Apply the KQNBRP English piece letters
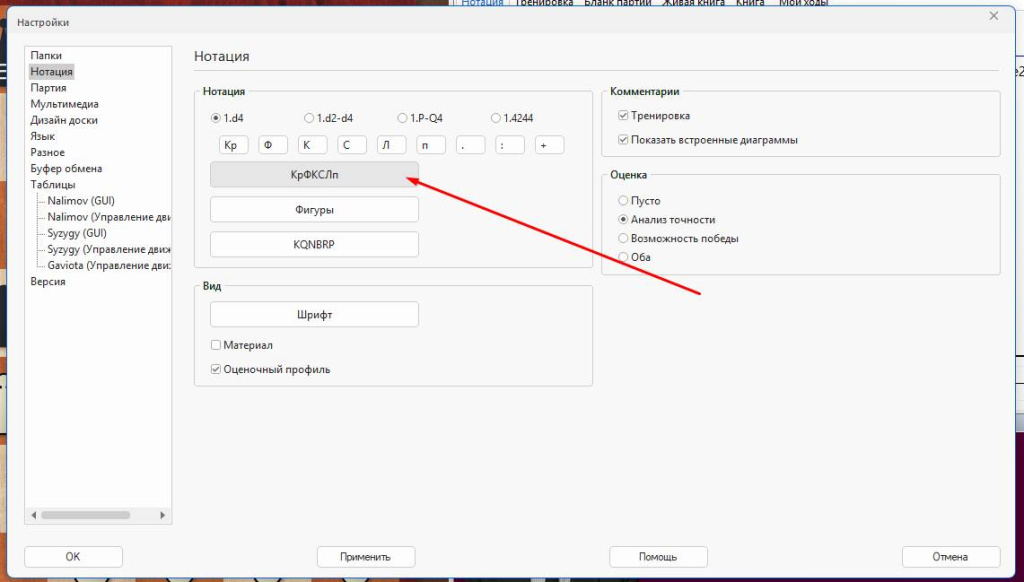 (x=313, y=243)
